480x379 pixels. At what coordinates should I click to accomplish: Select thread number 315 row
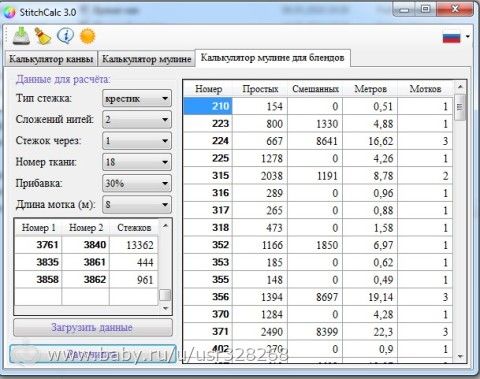tap(318, 176)
